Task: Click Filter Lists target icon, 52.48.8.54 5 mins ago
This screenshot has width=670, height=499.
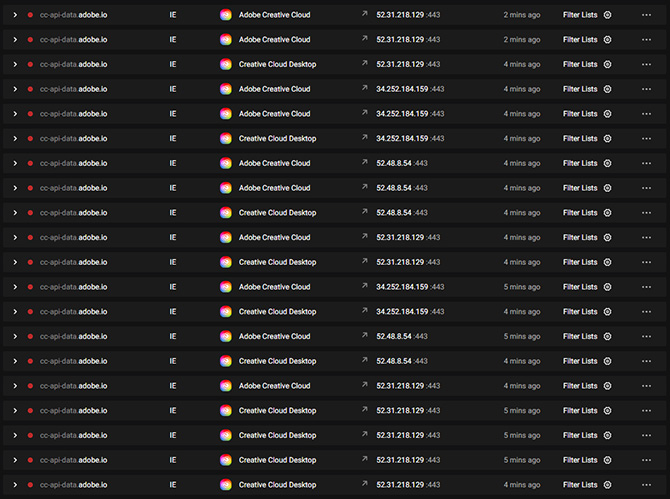Action: tap(607, 337)
